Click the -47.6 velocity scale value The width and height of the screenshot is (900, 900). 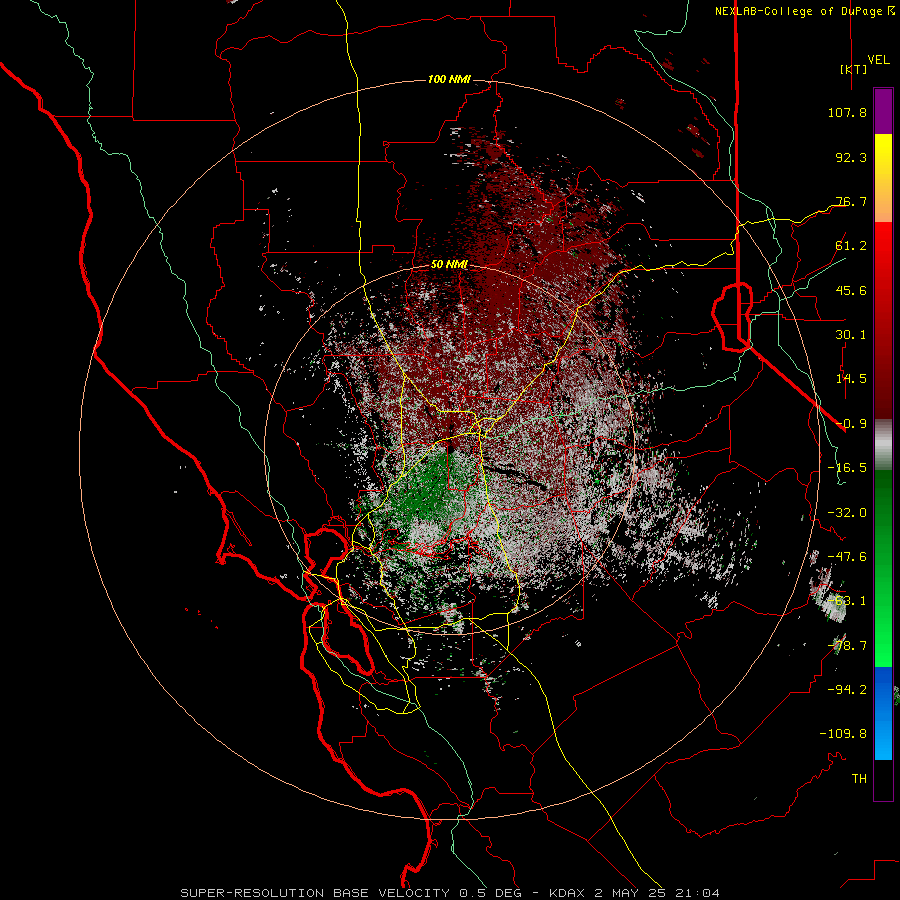[x=847, y=557]
